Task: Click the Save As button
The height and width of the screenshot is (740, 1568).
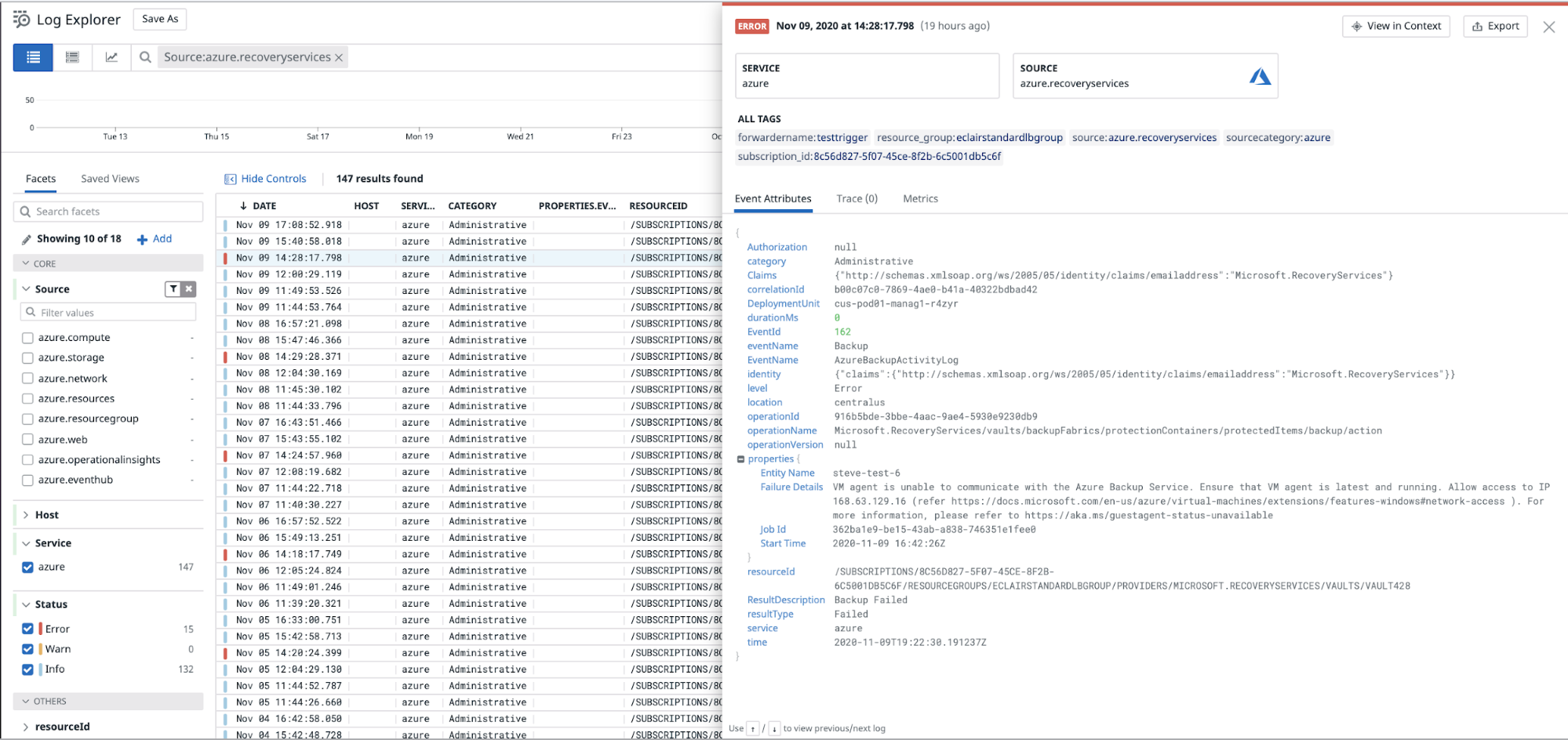Action: click(159, 19)
